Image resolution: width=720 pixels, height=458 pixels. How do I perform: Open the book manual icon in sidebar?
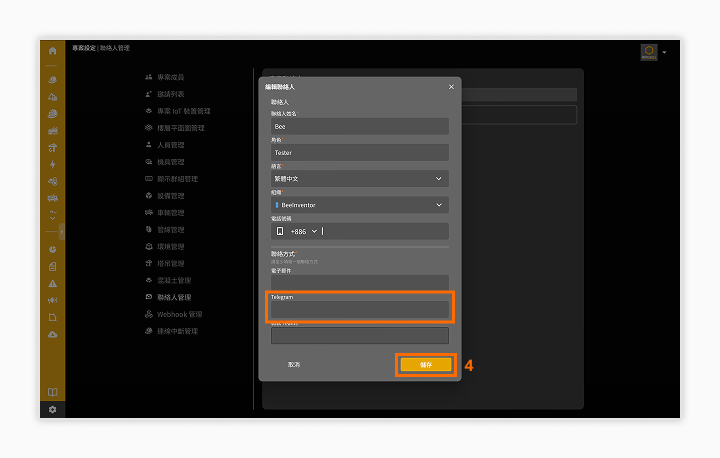click(x=52, y=392)
